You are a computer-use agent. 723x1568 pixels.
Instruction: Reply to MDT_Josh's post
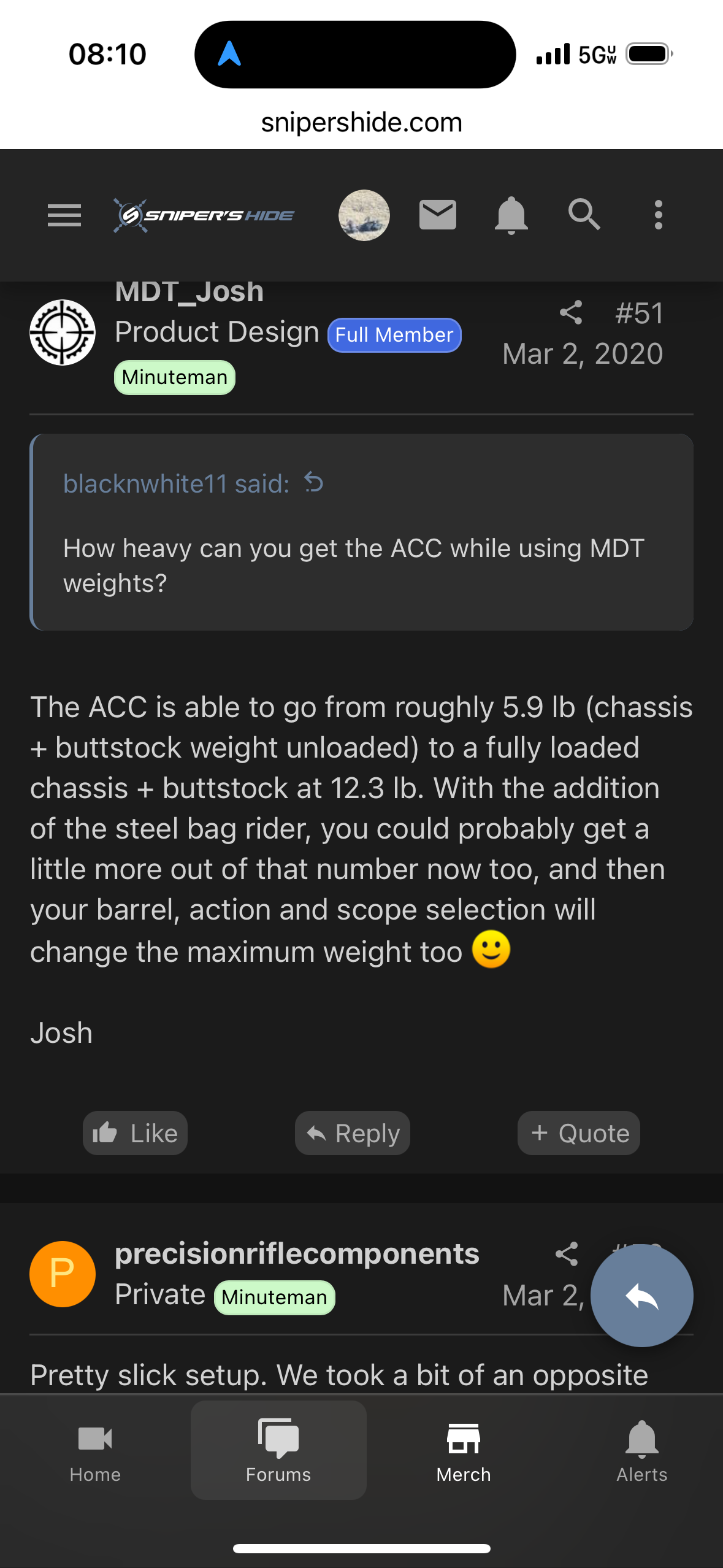point(353,1133)
